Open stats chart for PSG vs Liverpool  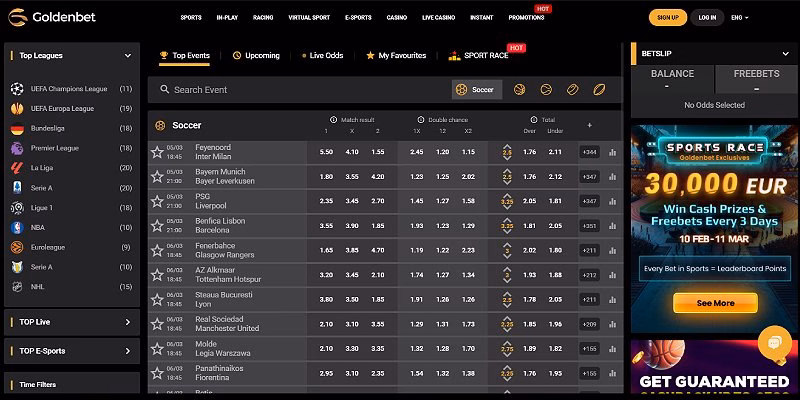click(x=612, y=201)
